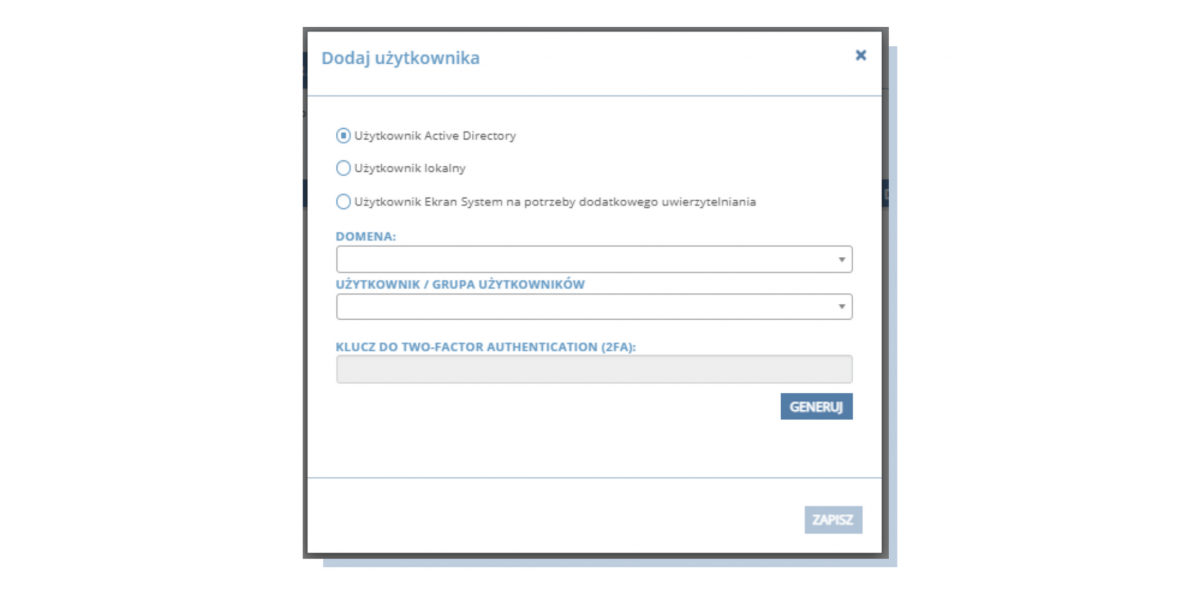This screenshot has width=1200, height=594.
Task: Select the Użytkownik Ekran System radio option
Action: tap(343, 201)
